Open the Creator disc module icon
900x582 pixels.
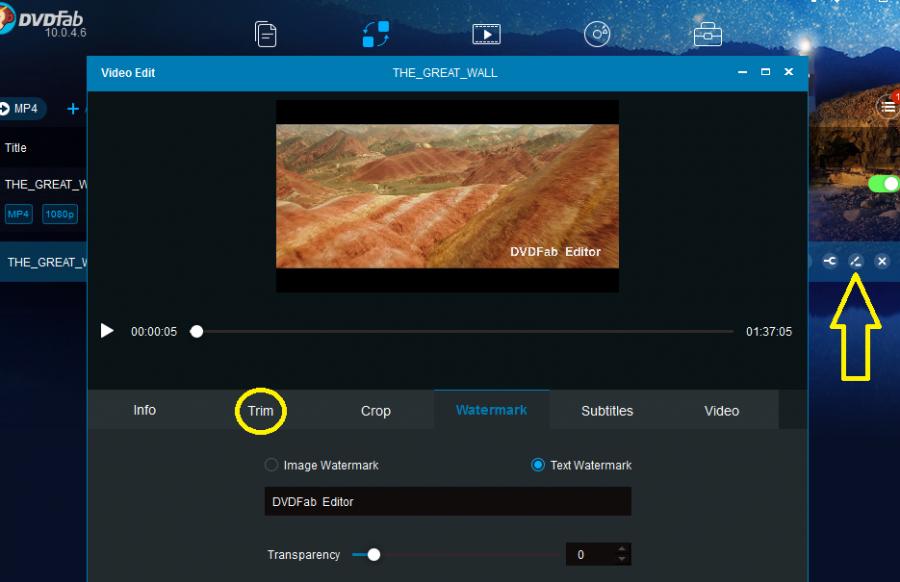point(597,34)
